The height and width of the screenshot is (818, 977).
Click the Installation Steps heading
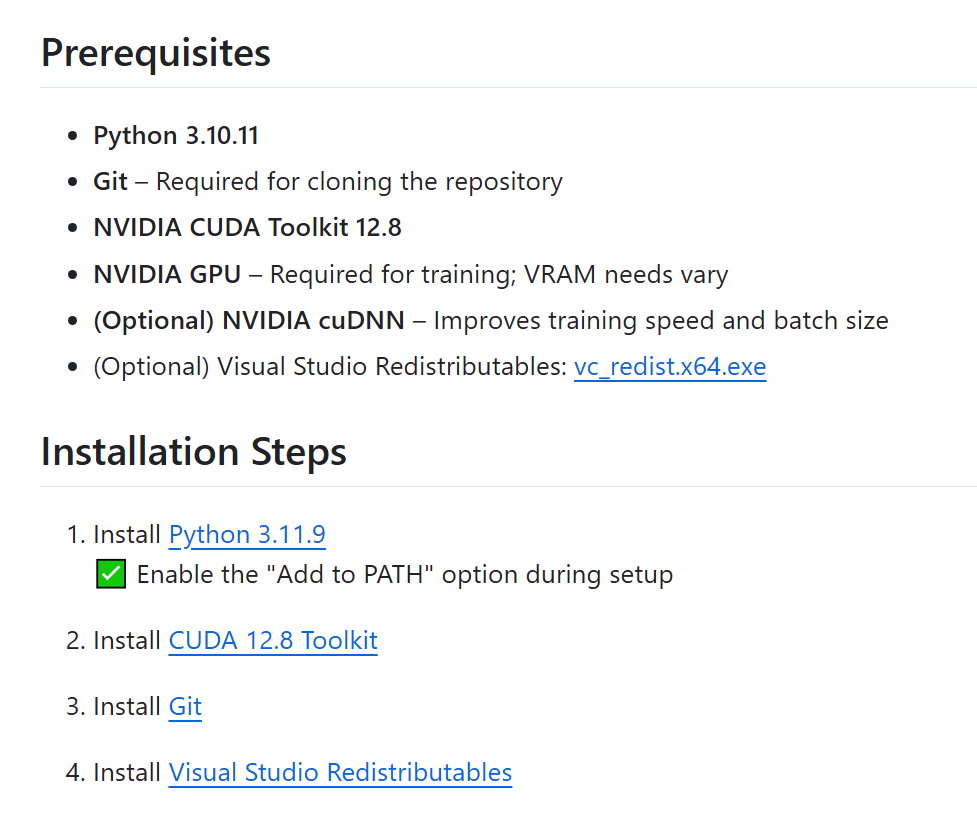pos(194,452)
